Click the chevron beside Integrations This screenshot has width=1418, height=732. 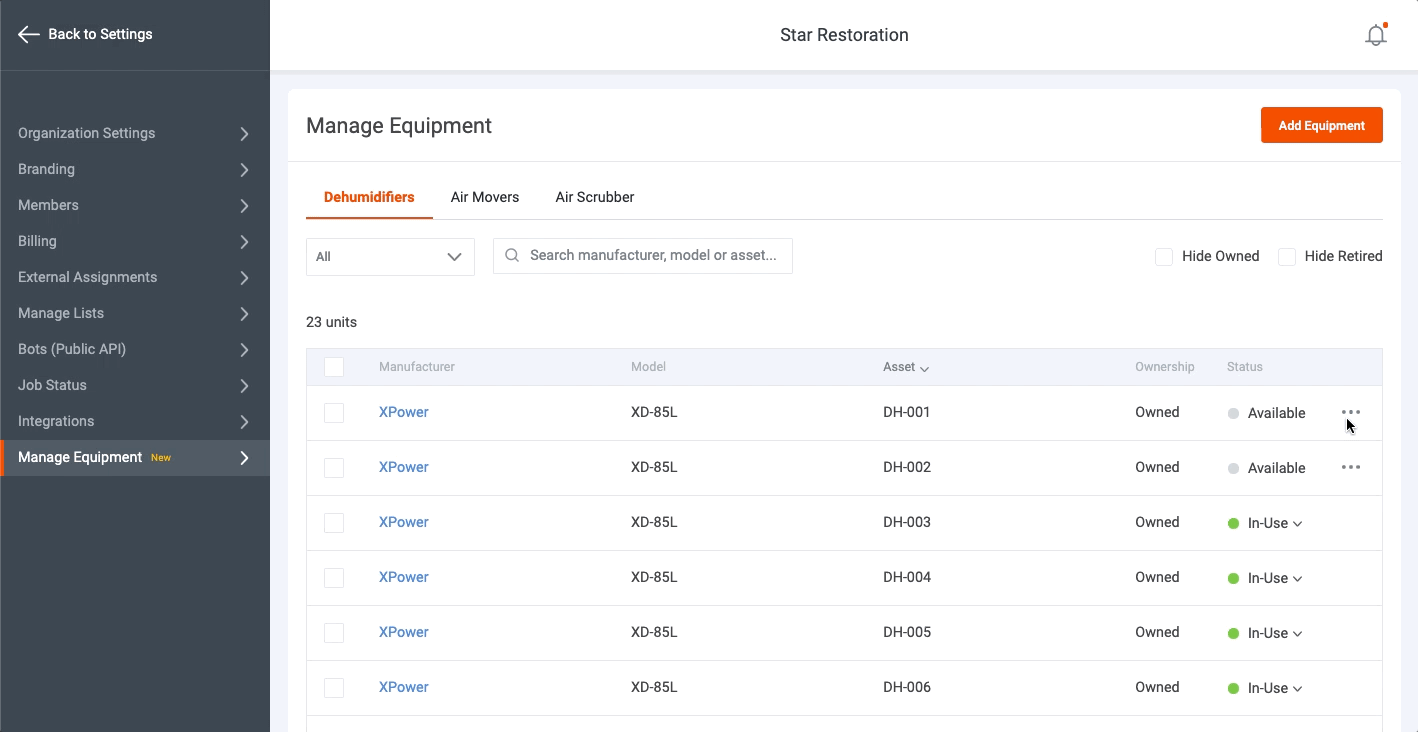(243, 421)
